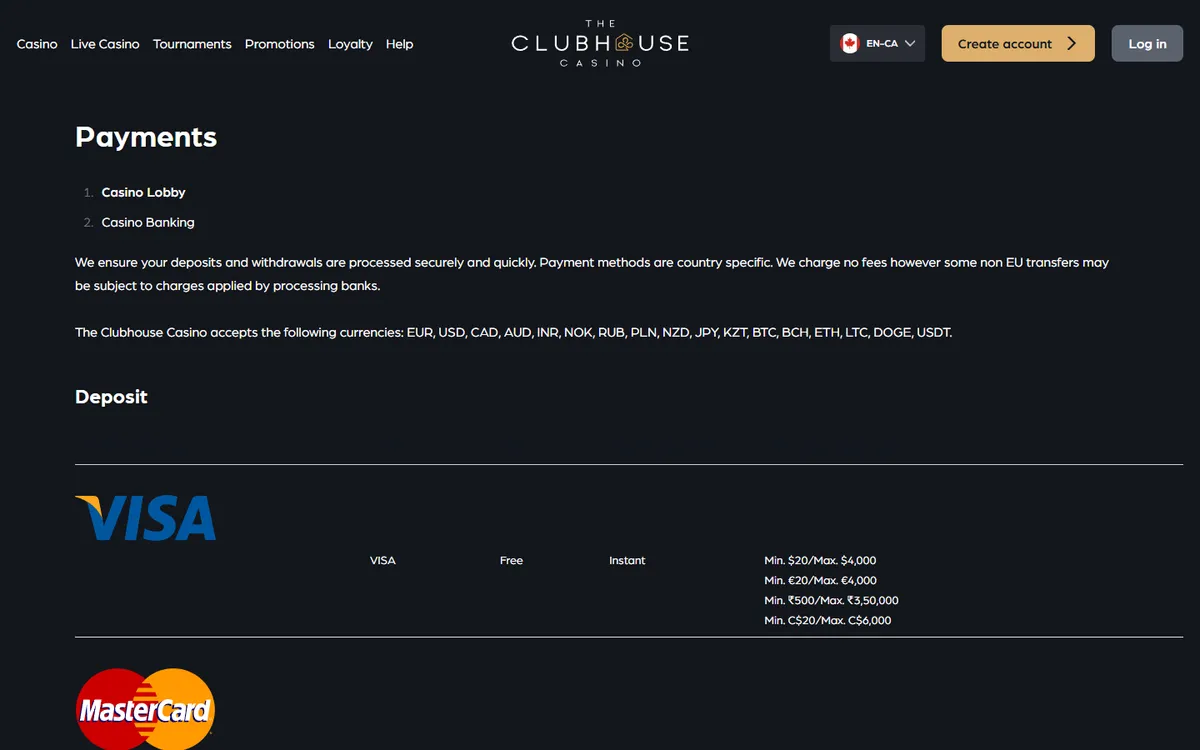Follow the Casino Banking breadcrumb link
This screenshot has height=750, width=1200.
(x=148, y=222)
